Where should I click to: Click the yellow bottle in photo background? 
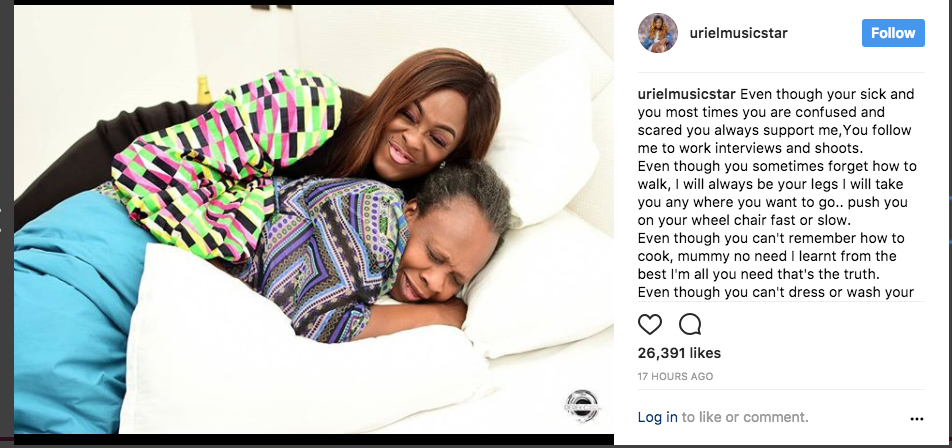coord(205,90)
